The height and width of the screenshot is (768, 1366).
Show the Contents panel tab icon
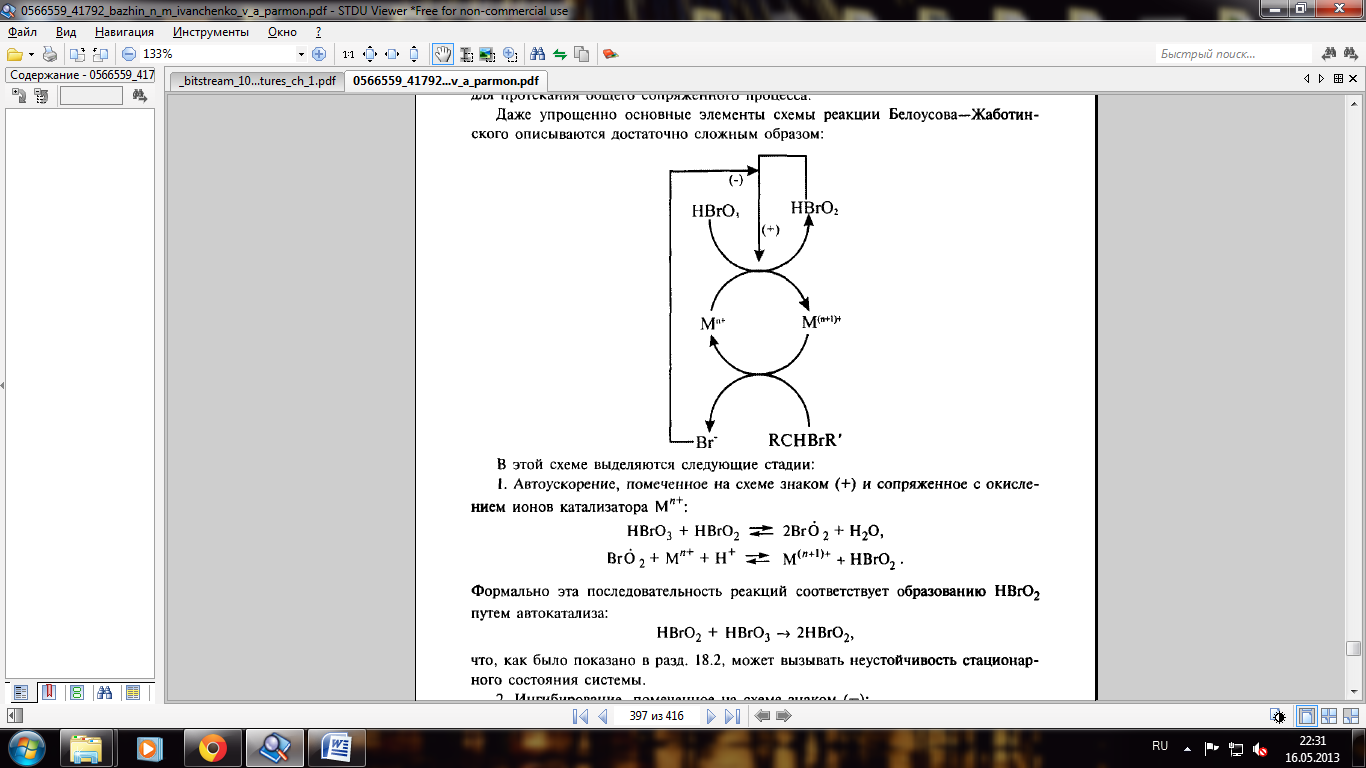coord(21,692)
